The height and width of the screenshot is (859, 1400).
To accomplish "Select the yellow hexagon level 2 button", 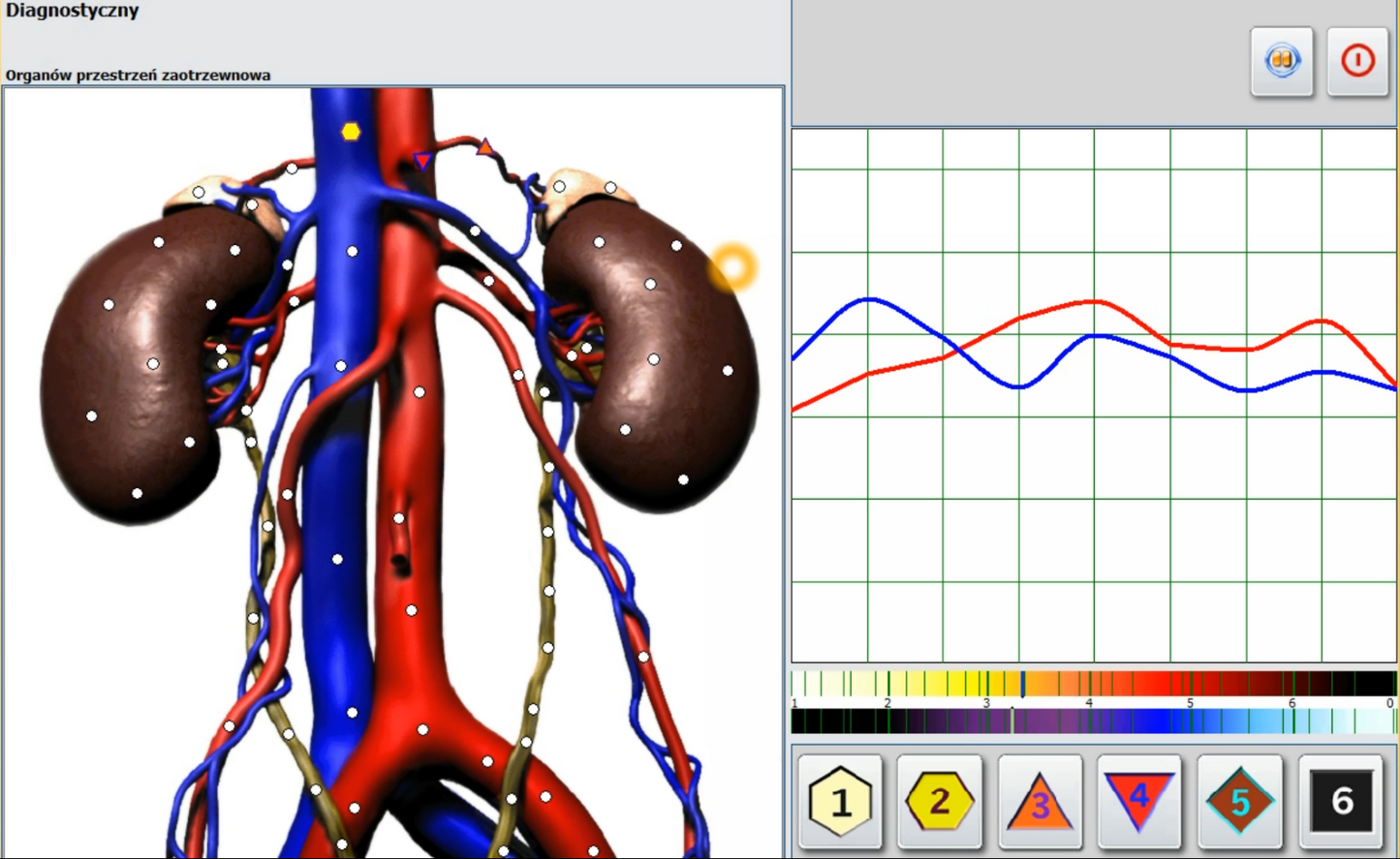I will (939, 801).
